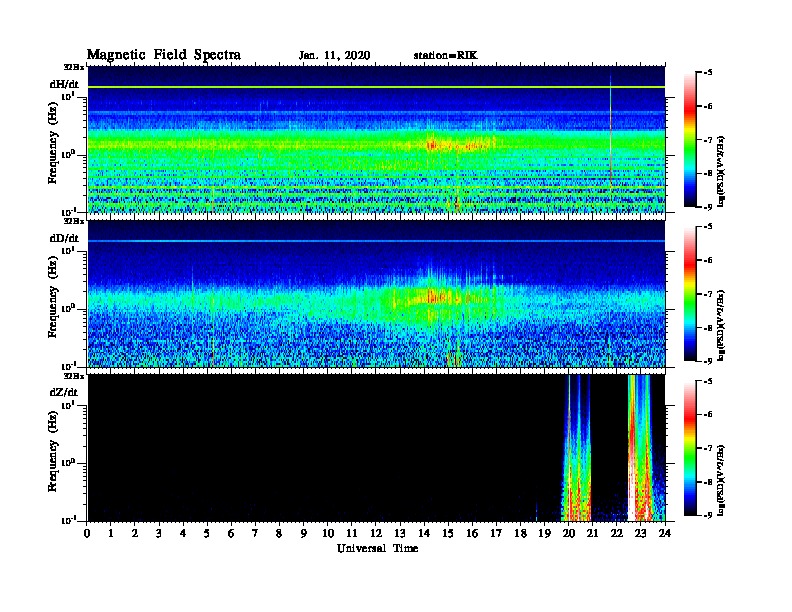792x612 pixels.
Task: Click hour "10" on the time axis
Action: point(328,534)
